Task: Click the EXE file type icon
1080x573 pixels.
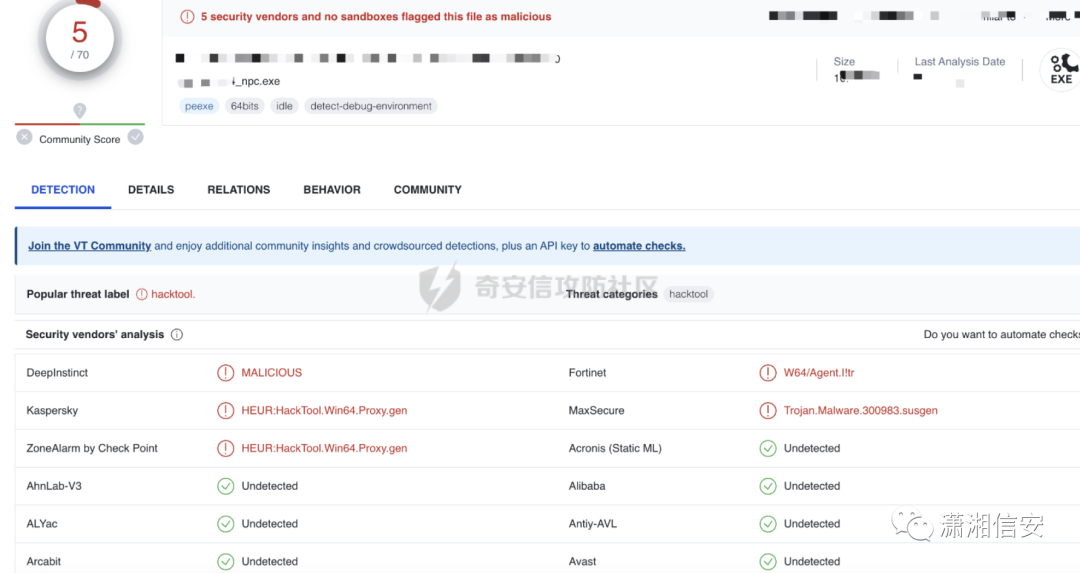Action: click(1061, 70)
